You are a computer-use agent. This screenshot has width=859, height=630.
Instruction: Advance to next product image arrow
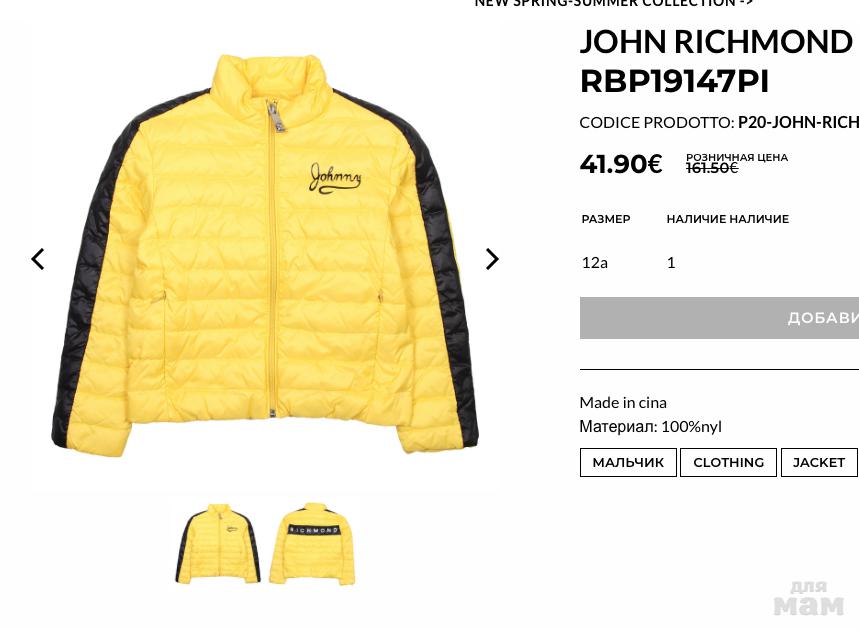(492, 259)
